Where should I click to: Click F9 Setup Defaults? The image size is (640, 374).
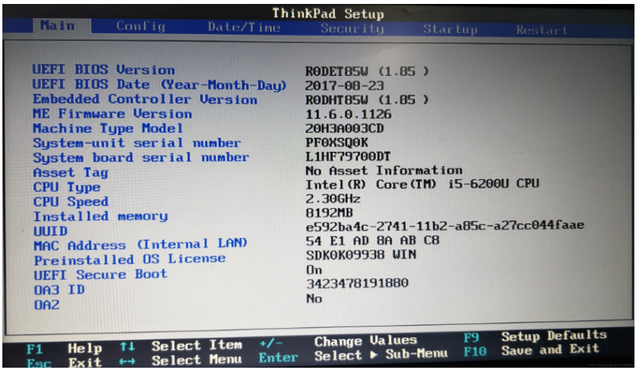(535, 336)
